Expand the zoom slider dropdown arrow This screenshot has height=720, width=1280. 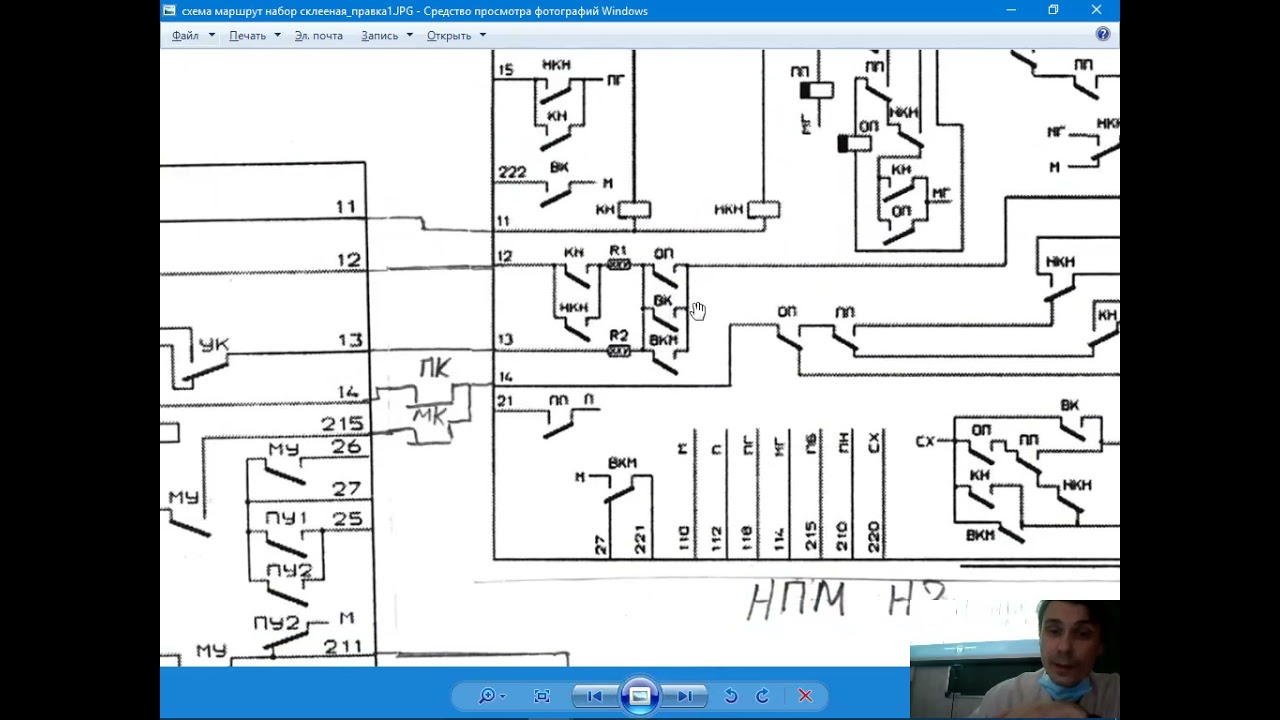502,696
